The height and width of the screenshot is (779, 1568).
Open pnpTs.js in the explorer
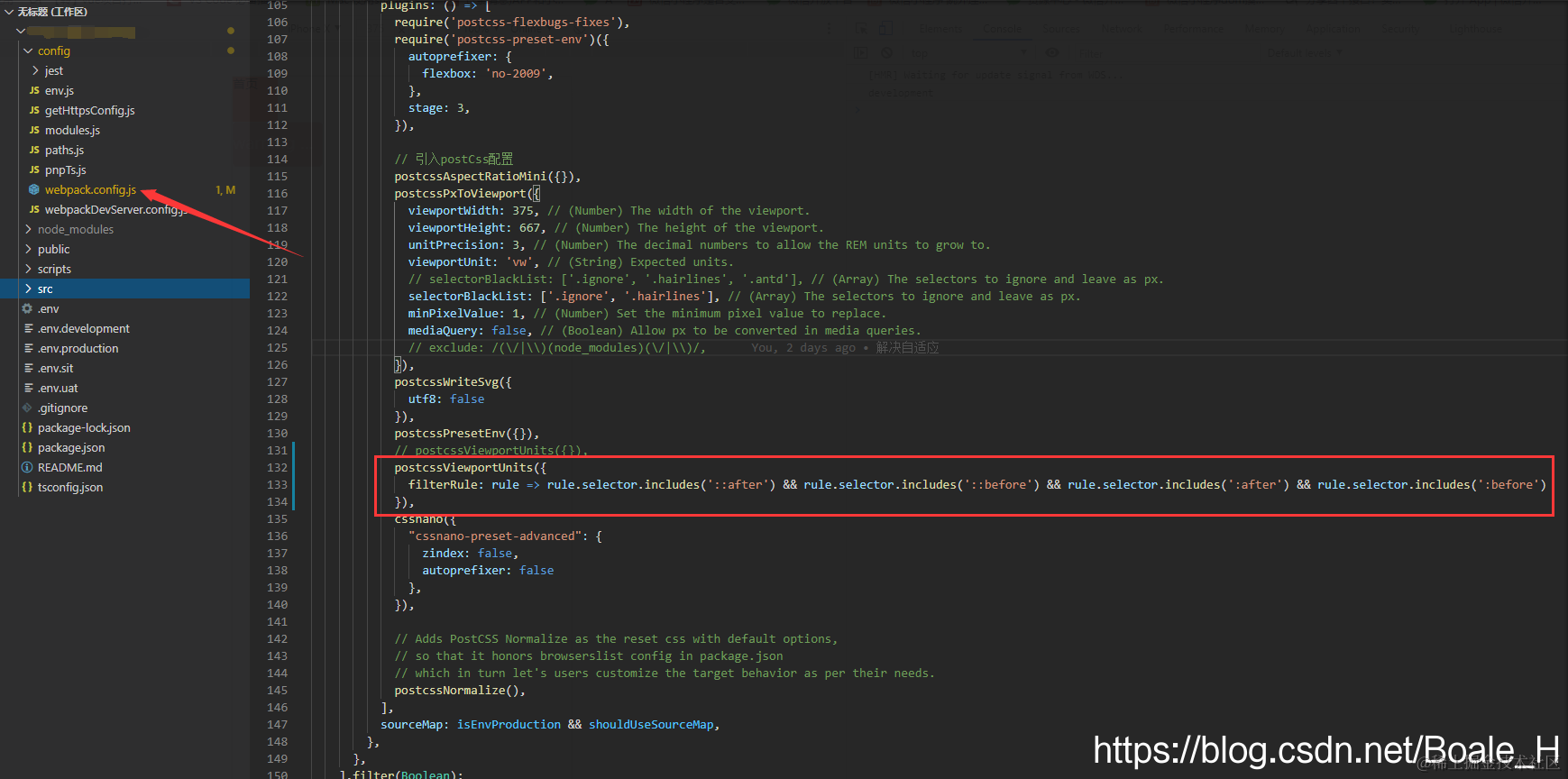click(x=66, y=170)
